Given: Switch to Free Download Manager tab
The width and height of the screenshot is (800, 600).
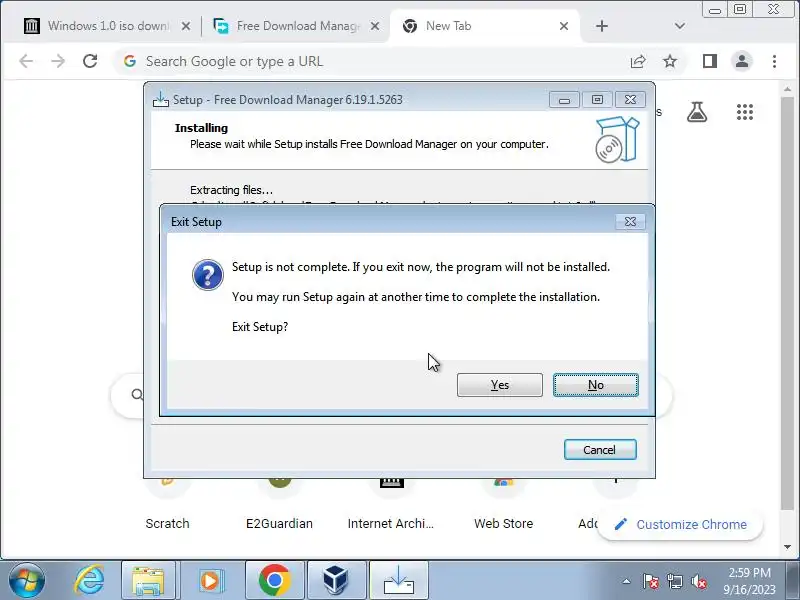Looking at the screenshot, I should pyautogui.click(x=296, y=26).
